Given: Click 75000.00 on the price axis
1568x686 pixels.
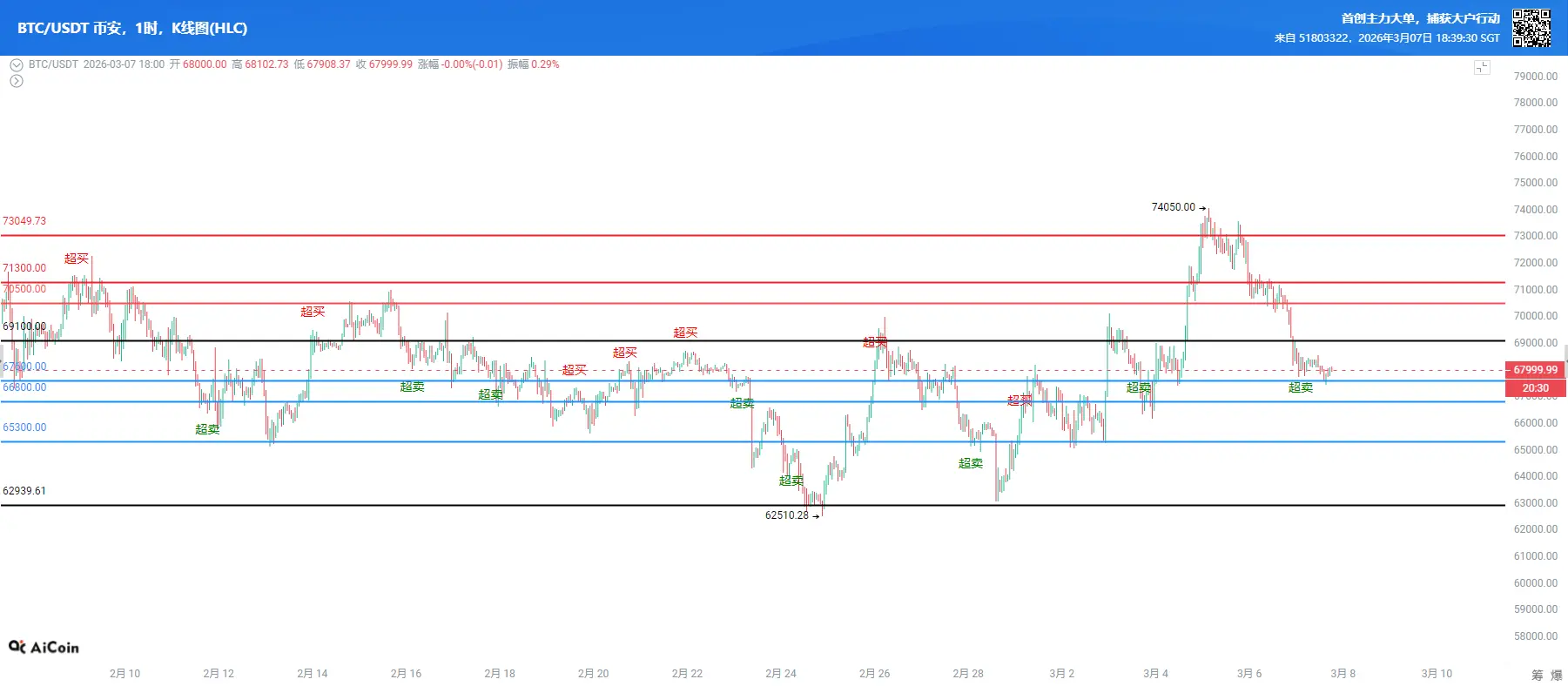Looking at the screenshot, I should click(x=1536, y=183).
